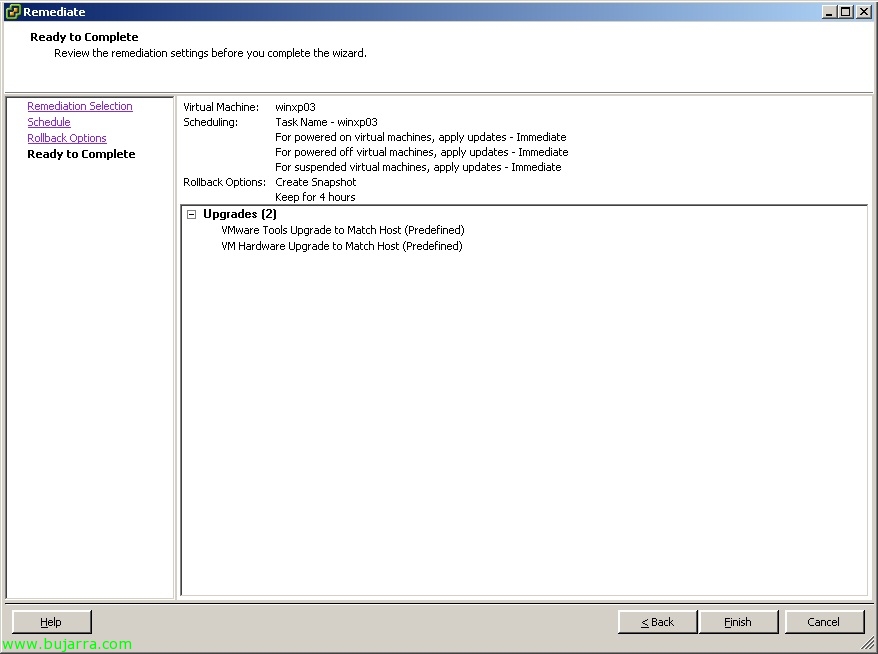The height and width of the screenshot is (654, 878).
Task: Select VM Hardware Upgrade to Match Host row
Action: click(x=342, y=246)
